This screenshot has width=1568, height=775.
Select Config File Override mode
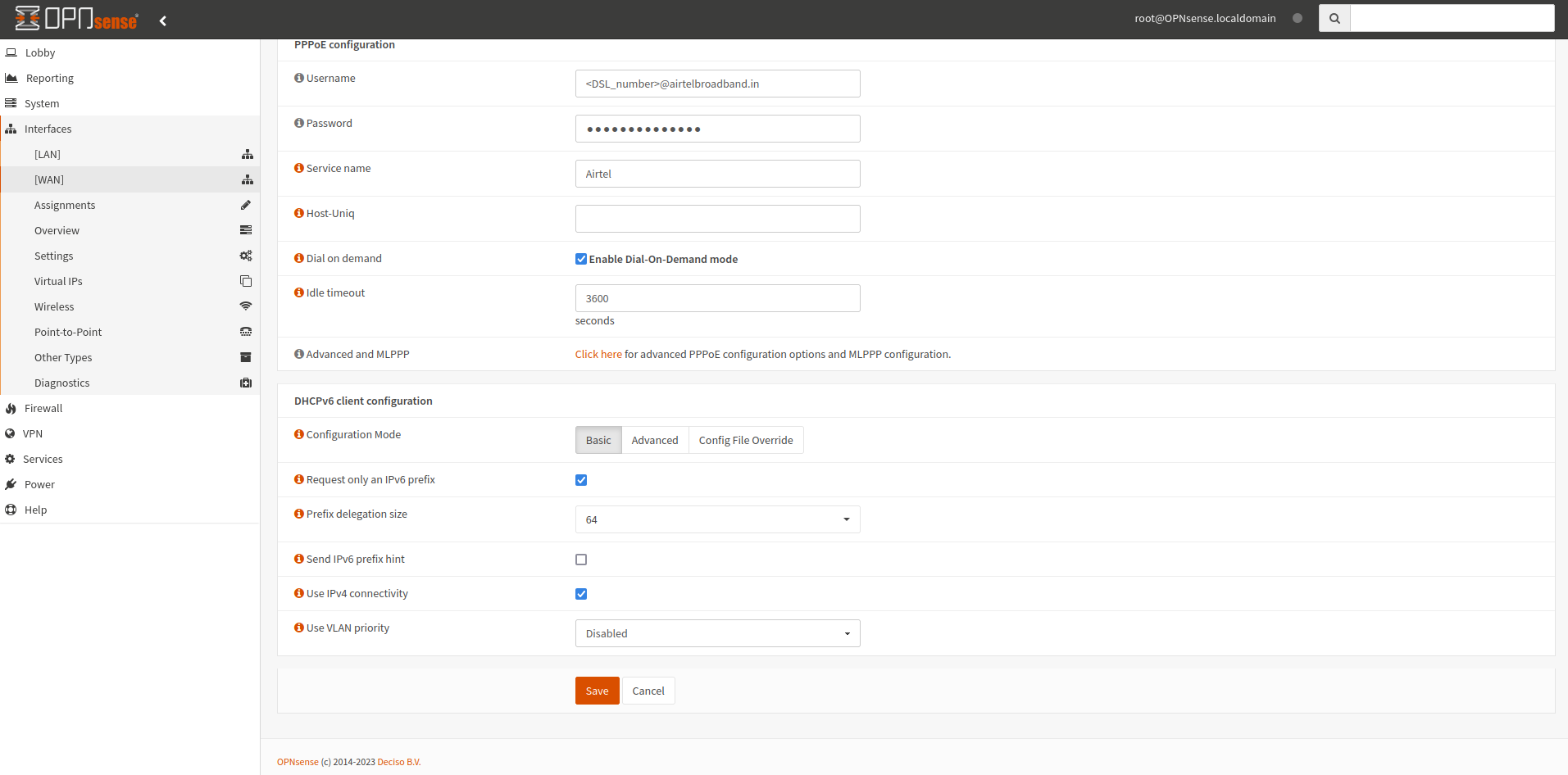coord(746,440)
